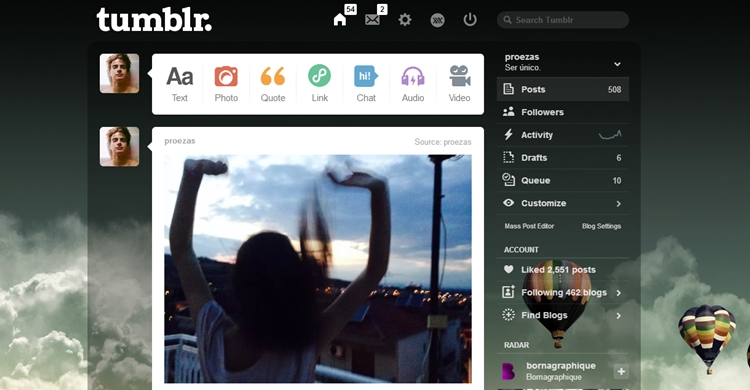This screenshot has width=750, height=390.
Task: Follow bornagraphique with plus button
Action: [x=621, y=371]
